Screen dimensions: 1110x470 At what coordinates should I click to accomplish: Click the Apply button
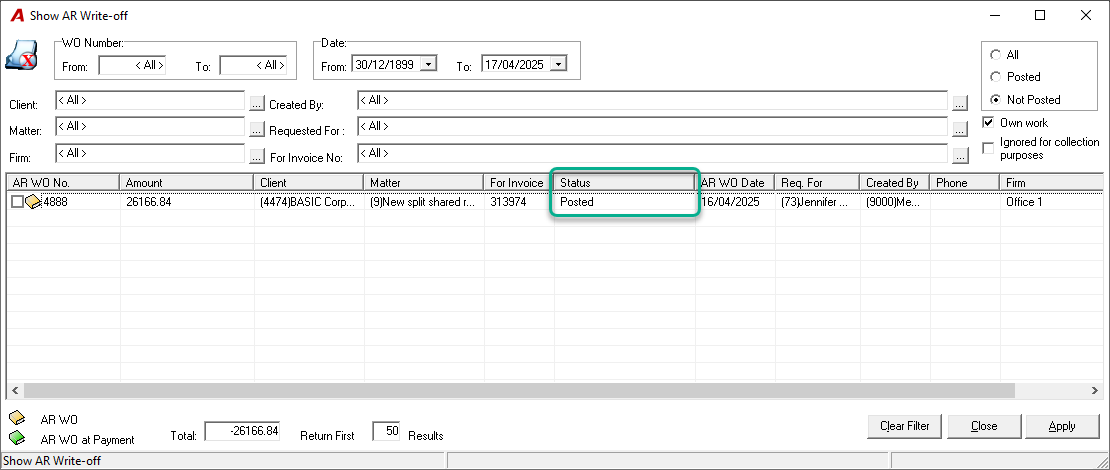1062,426
